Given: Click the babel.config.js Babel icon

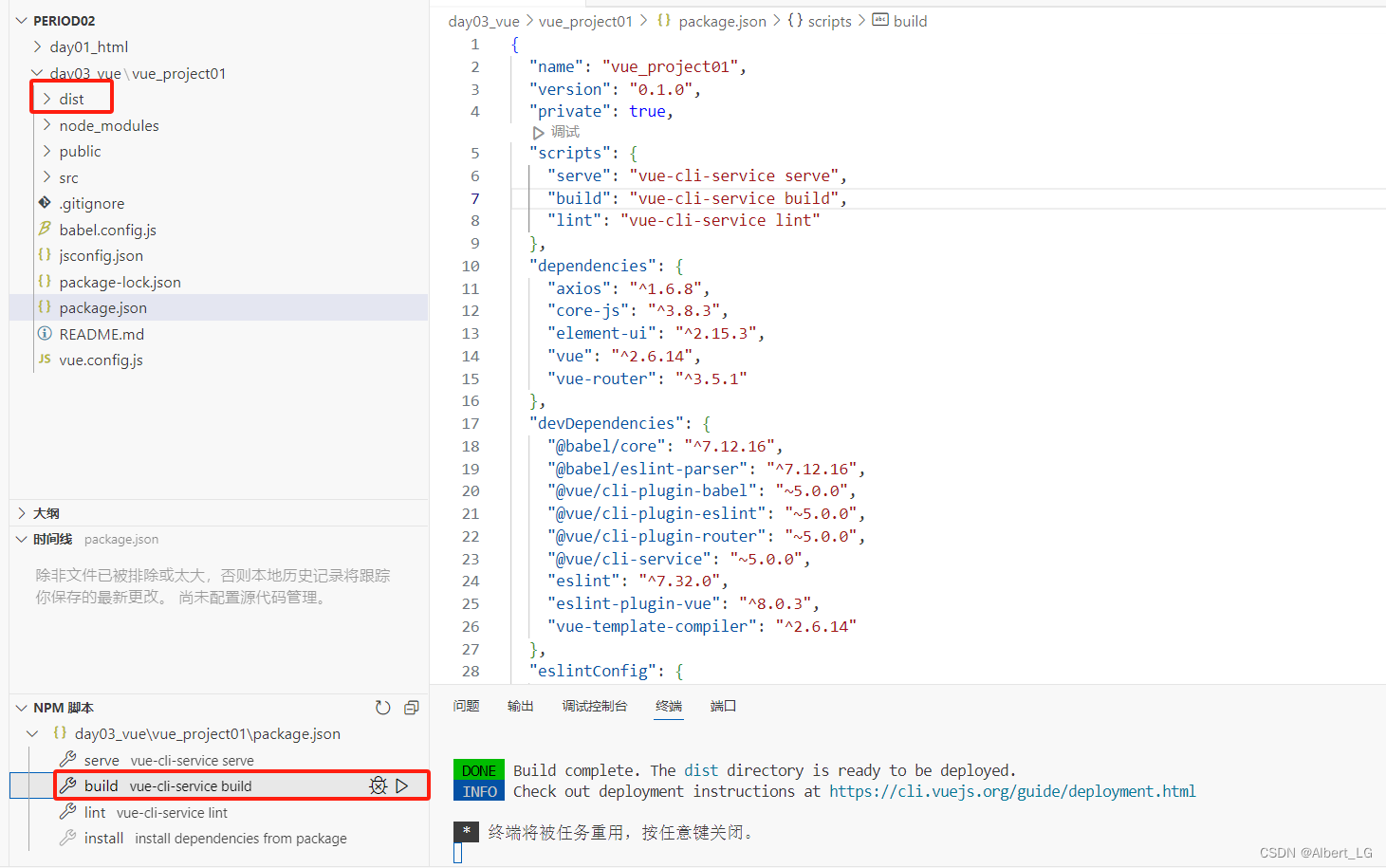Looking at the screenshot, I should (x=45, y=229).
